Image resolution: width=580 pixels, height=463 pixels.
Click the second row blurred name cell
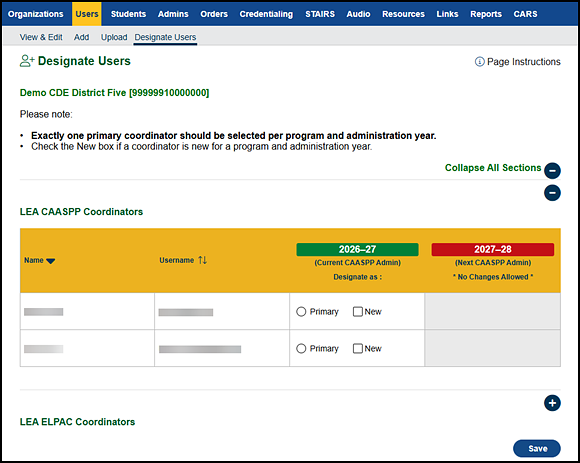tap(44, 349)
